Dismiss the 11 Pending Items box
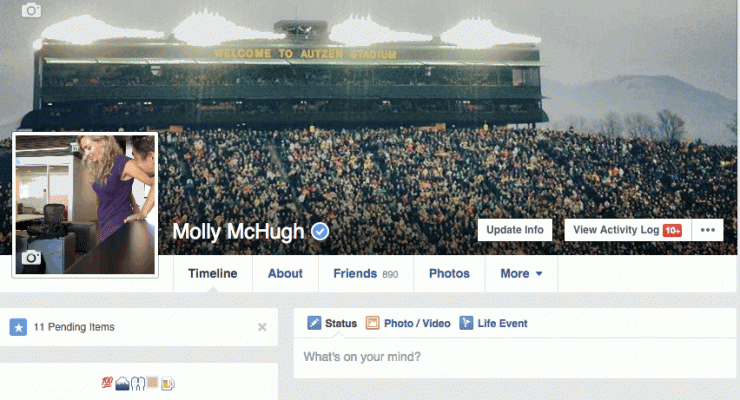740x400 pixels. pos(262,327)
